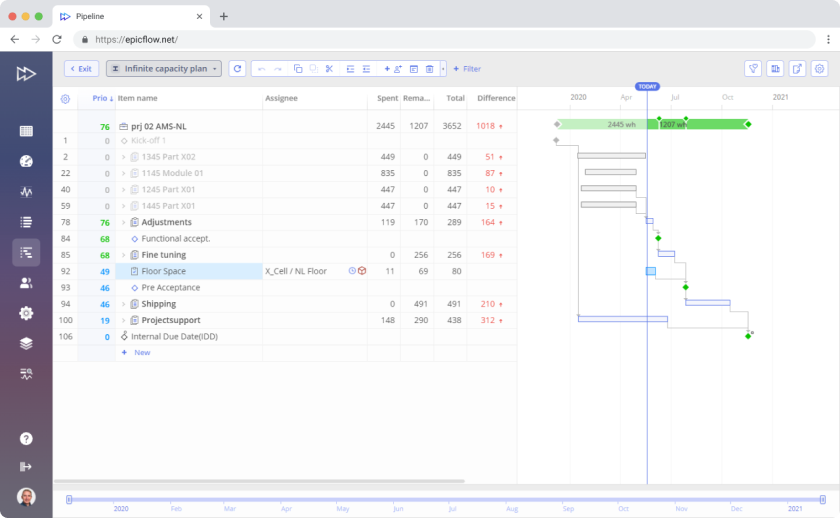
Task: Sort by the Prio column header
Action: tap(102, 98)
